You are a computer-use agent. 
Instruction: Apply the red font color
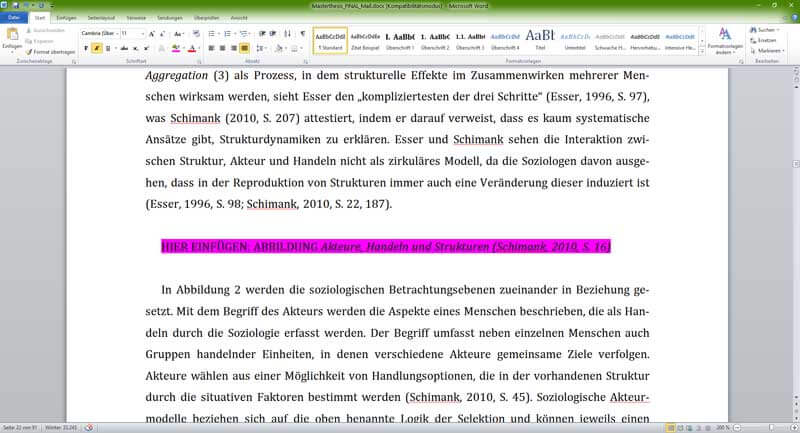click(x=192, y=48)
